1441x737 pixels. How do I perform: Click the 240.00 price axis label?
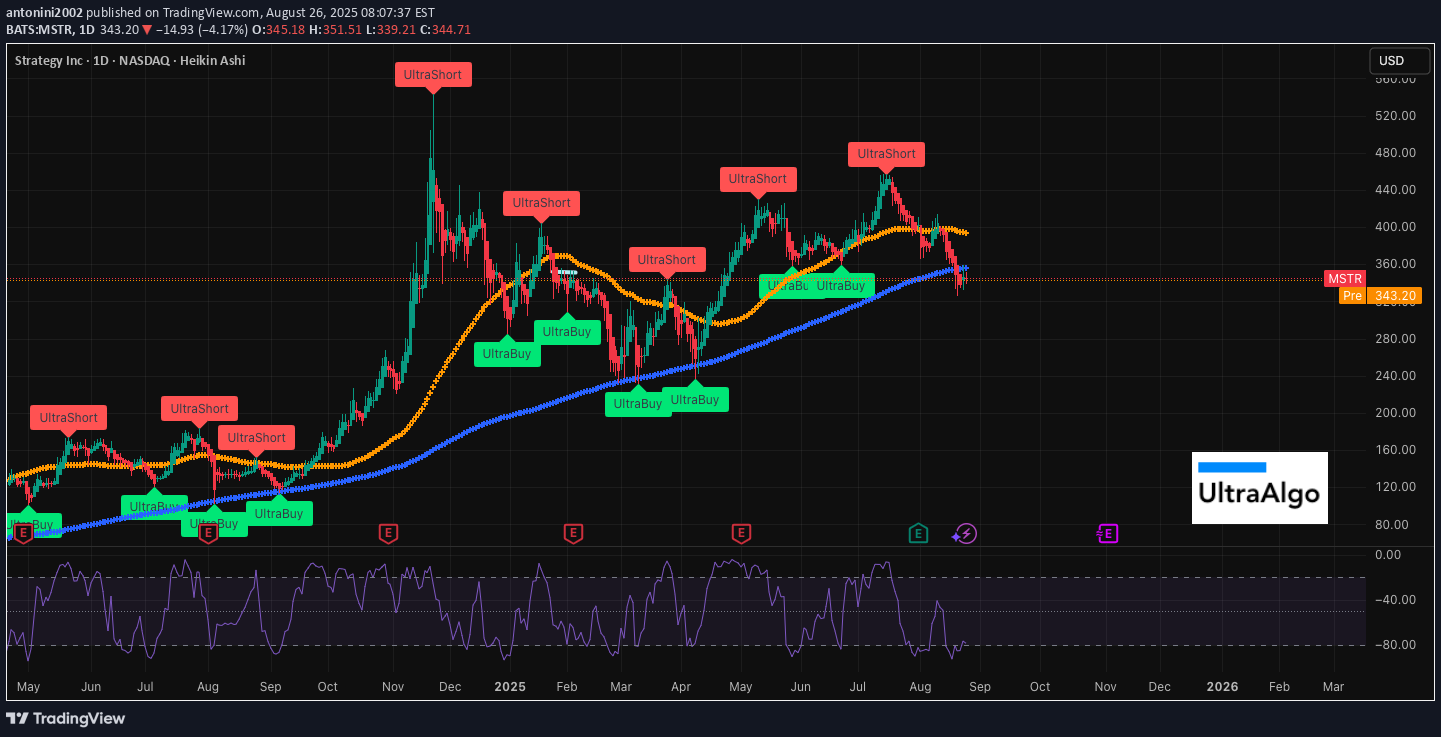(x=1393, y=376)
